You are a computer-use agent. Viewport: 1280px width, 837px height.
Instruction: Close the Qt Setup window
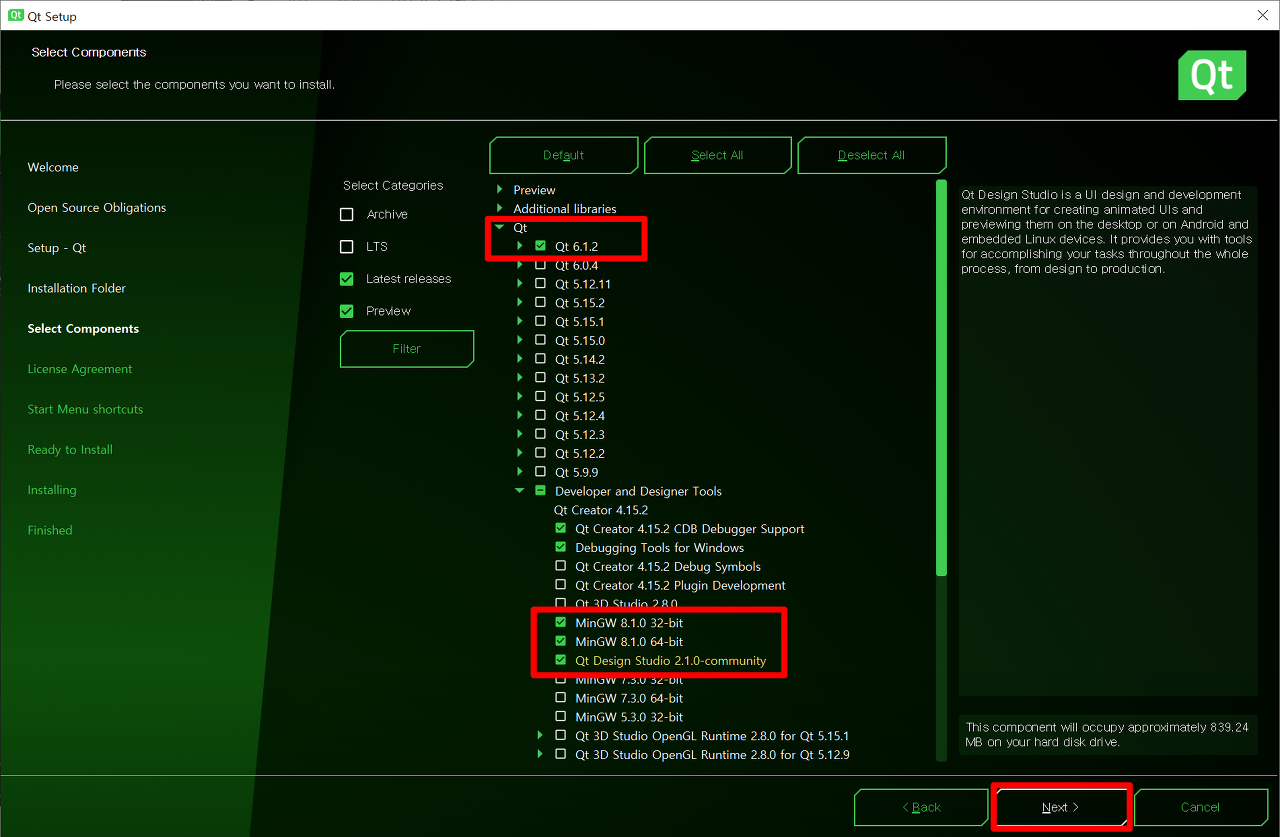[1263, 16]
